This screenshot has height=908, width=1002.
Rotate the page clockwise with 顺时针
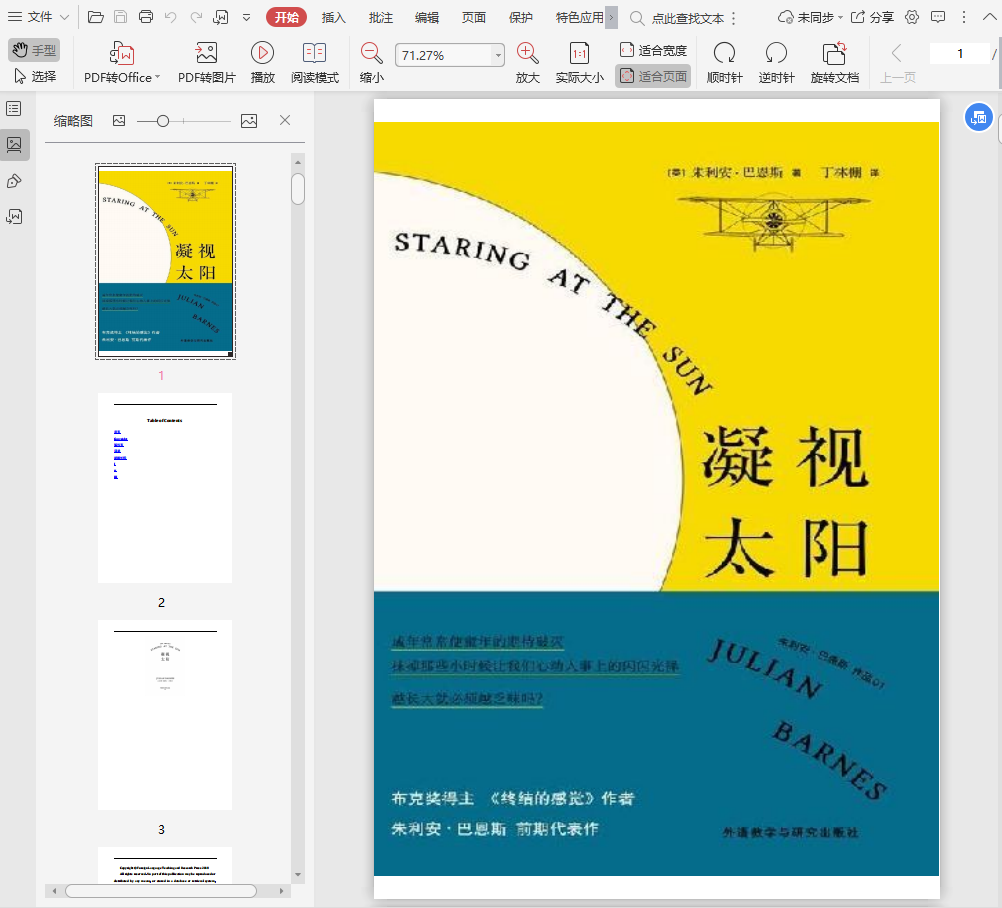(724, 54)
